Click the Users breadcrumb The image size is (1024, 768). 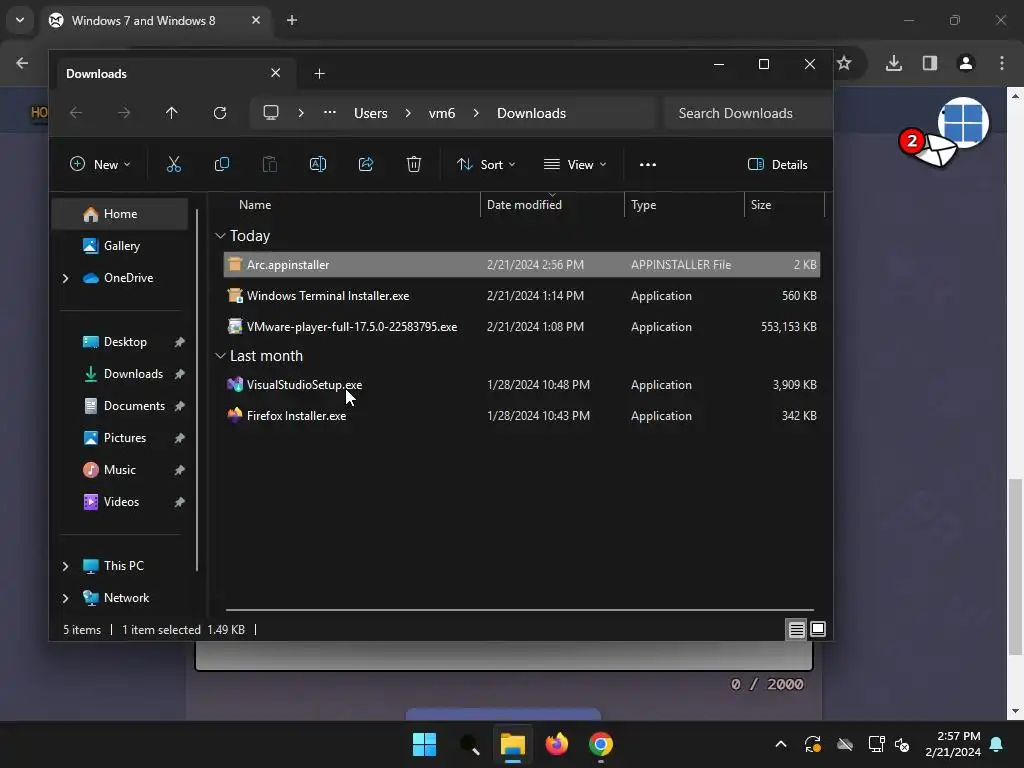click(x=371, y=113)
